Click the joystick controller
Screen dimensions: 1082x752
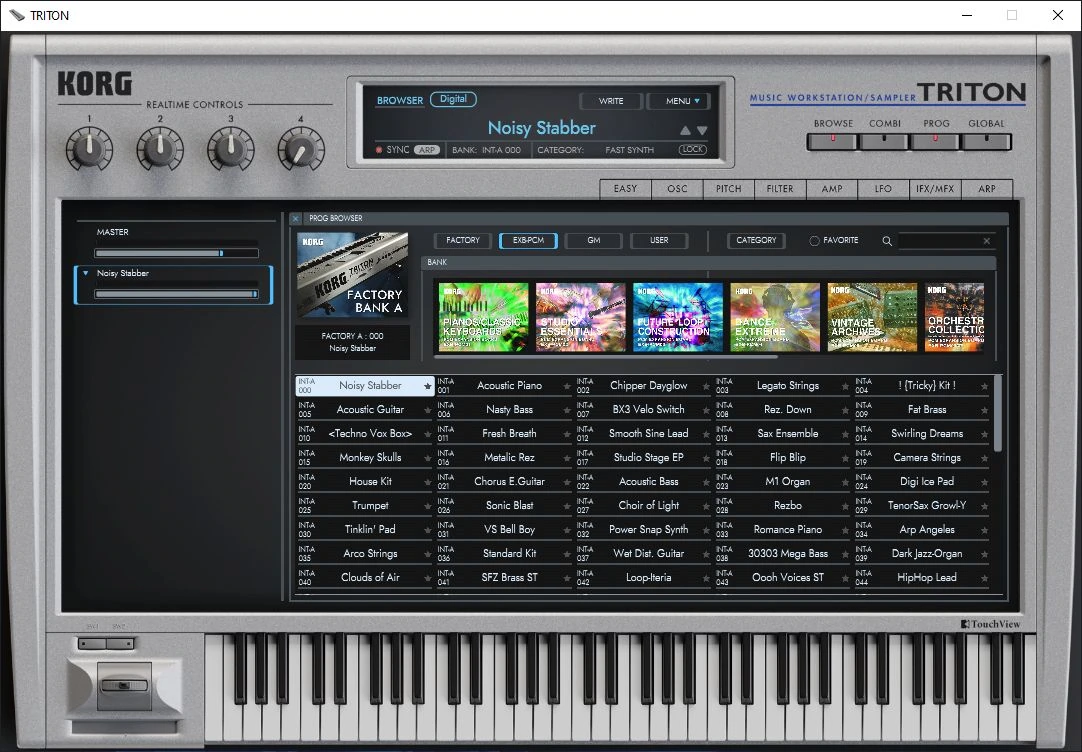tap(124, 686)
